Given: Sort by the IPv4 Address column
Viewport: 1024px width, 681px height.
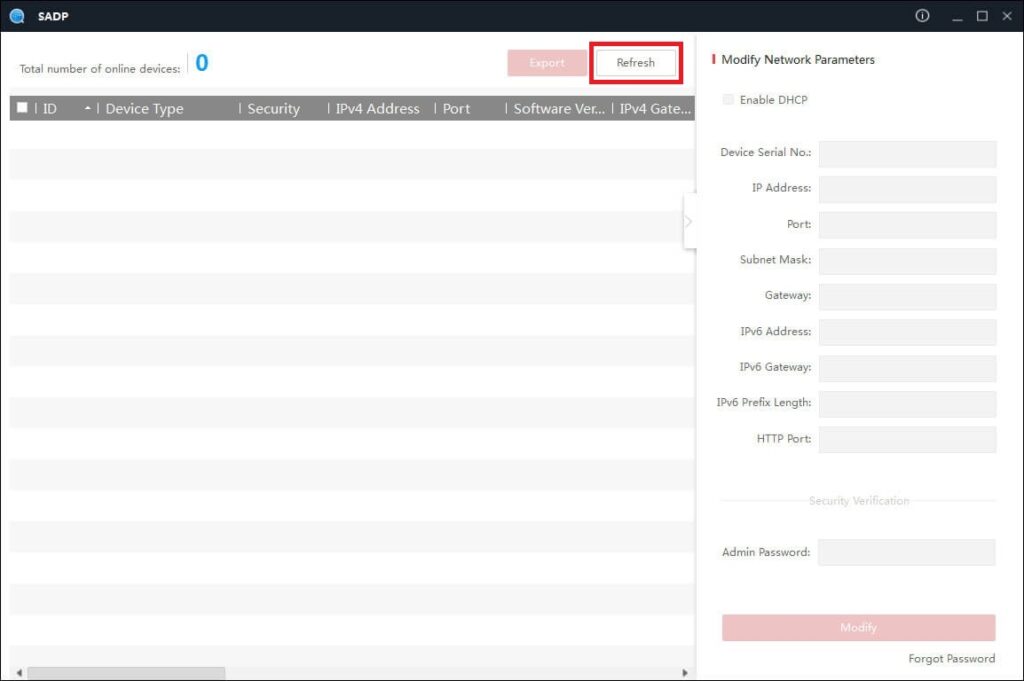Looking at the screenshot, I should (x=377, y=109).
